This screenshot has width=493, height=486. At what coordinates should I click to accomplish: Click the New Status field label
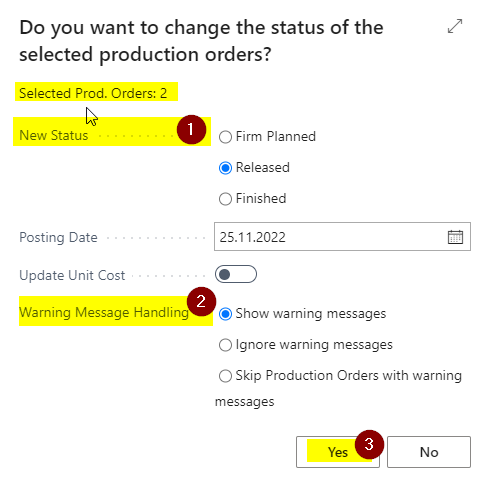point(54,135)
